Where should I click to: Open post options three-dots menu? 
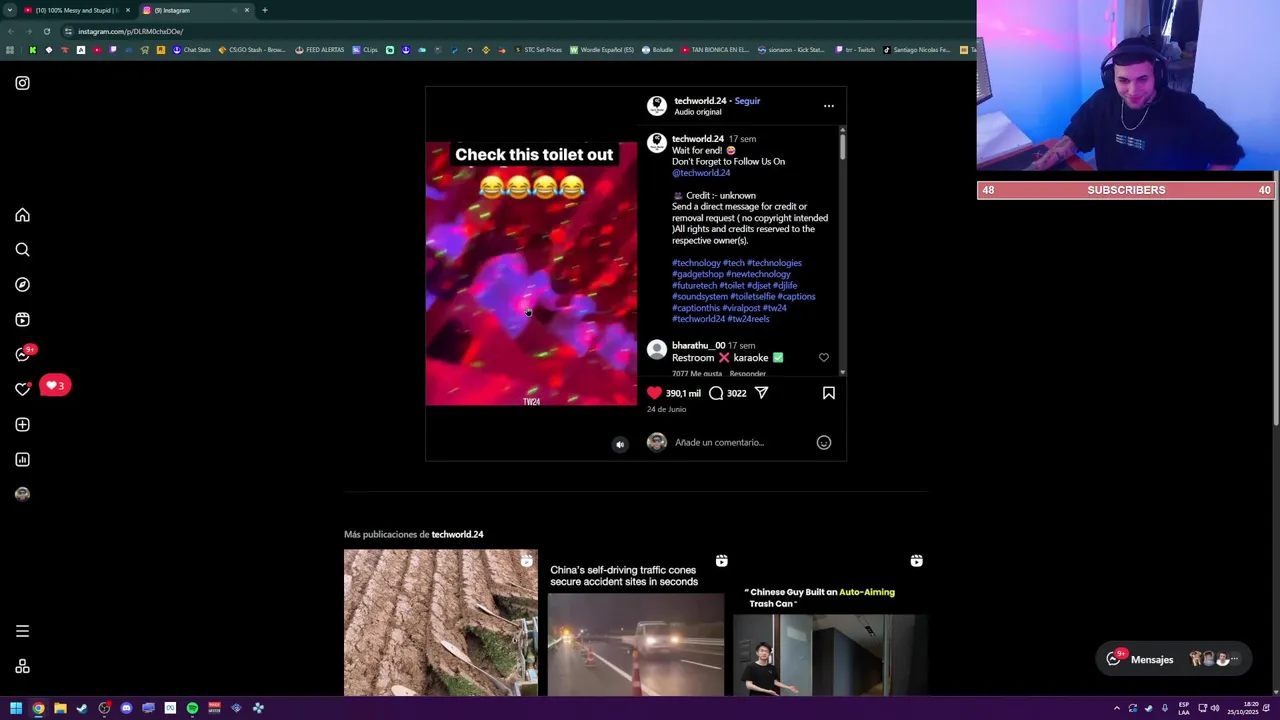click(829, 105)
